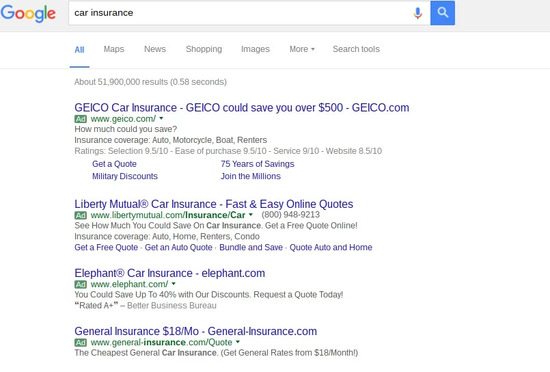
Task: Click the Ad badge next to www.general-insurance.com
Action: pos(81,342)
